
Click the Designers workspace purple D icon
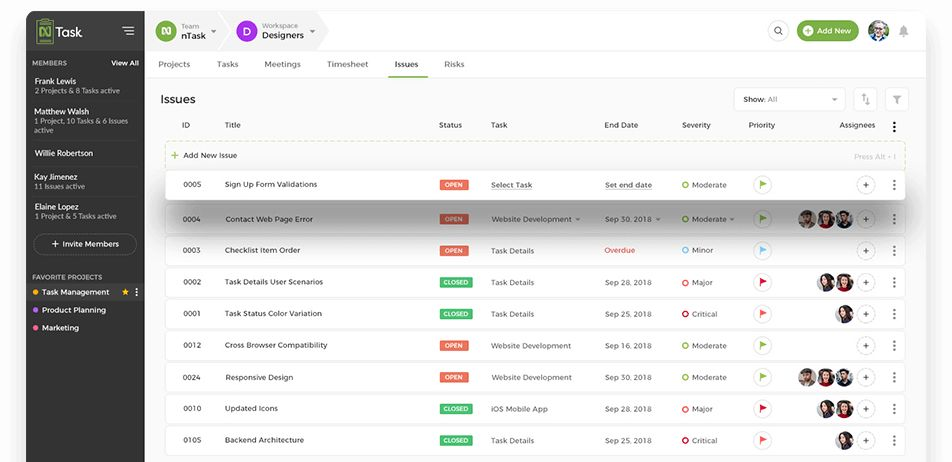click(x=246, y=31)
